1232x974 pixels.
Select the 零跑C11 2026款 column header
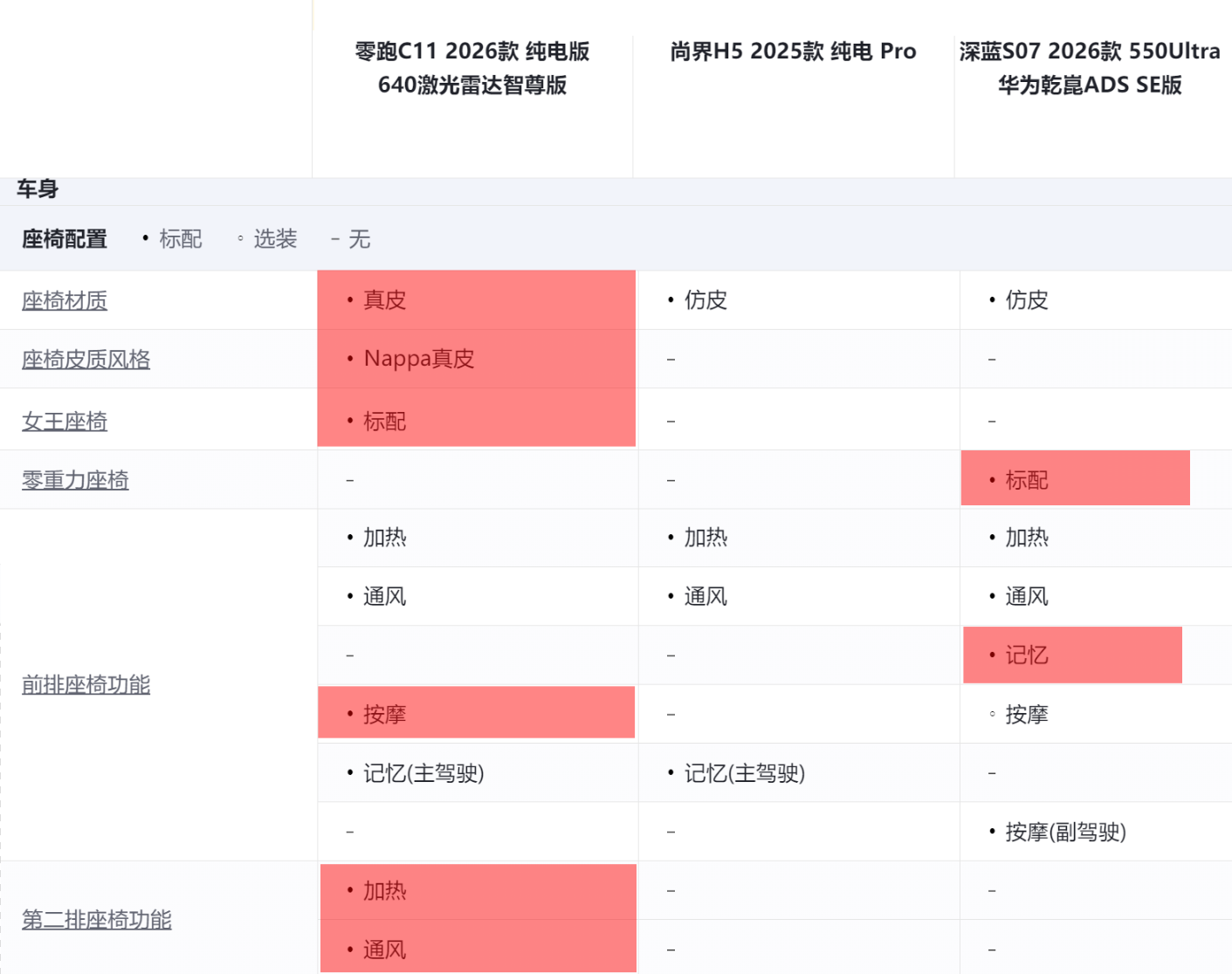(x=472, y=68)
